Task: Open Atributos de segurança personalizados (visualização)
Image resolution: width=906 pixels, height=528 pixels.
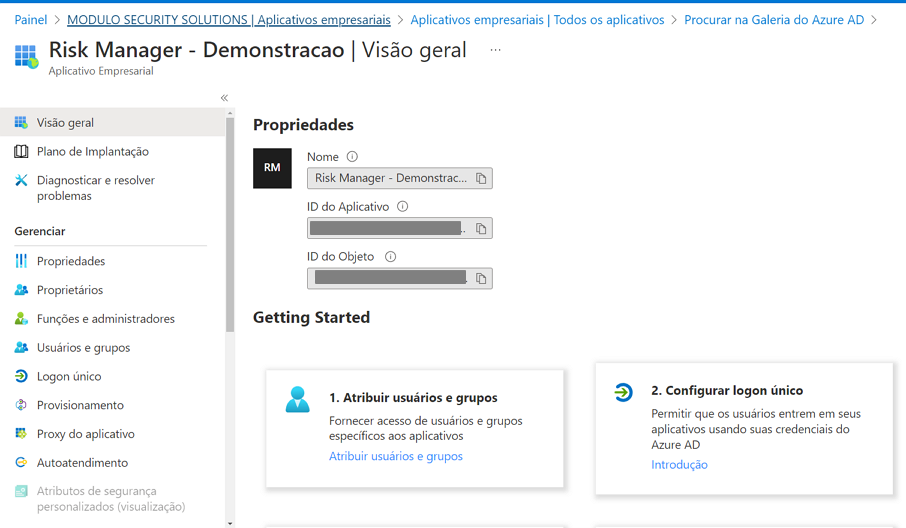Action: click(x=113, y=499)
